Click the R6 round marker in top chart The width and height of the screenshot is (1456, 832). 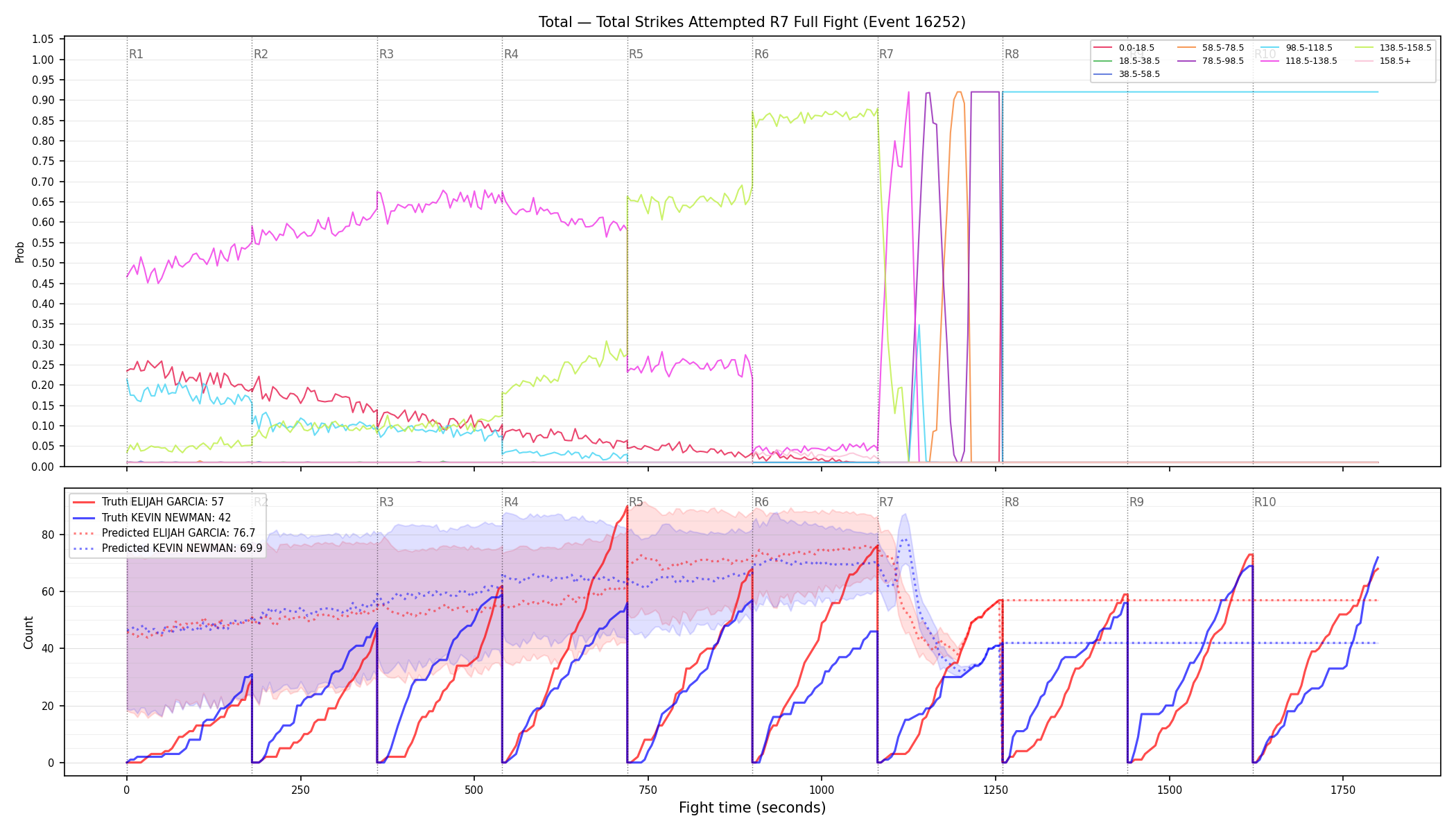tap(761, 54)
